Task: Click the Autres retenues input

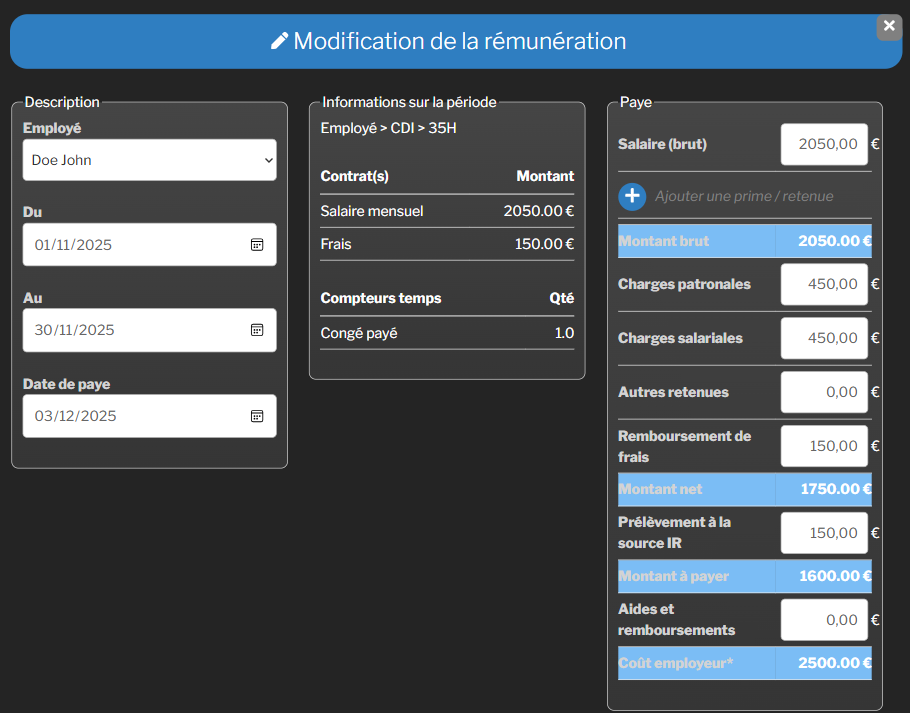Action: point(823,392)
